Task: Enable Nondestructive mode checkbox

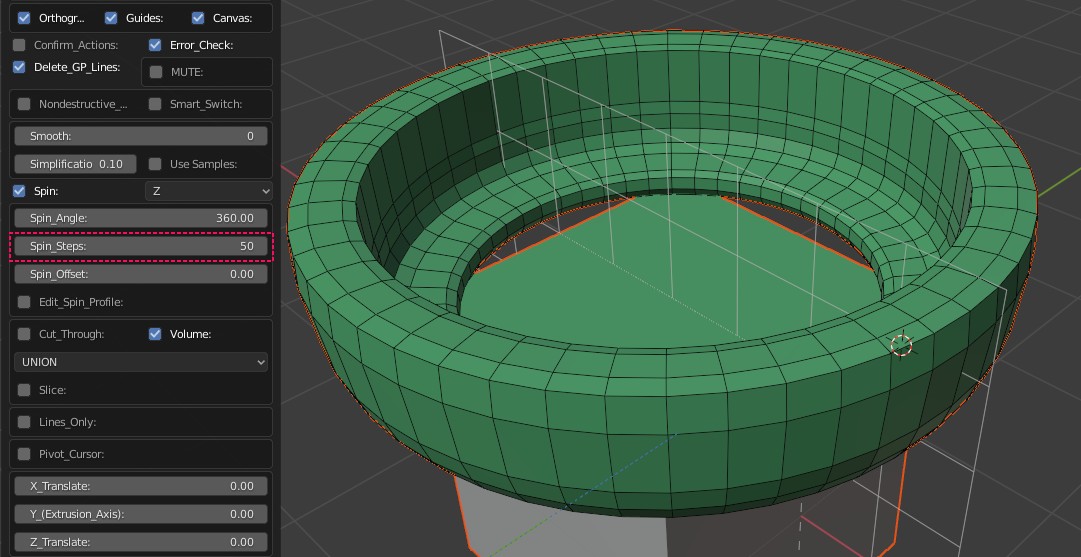Action: (24, 104)
